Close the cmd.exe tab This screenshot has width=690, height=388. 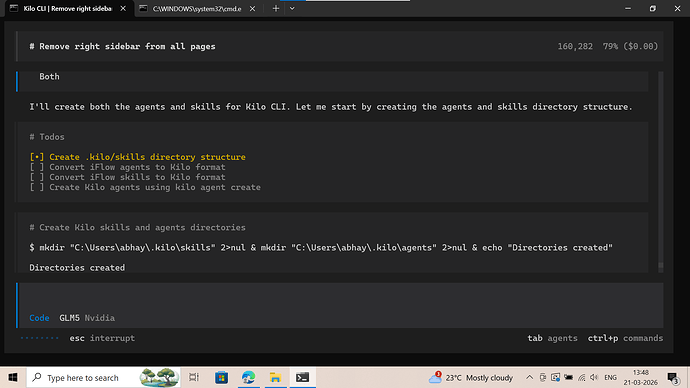coord(252,8)
